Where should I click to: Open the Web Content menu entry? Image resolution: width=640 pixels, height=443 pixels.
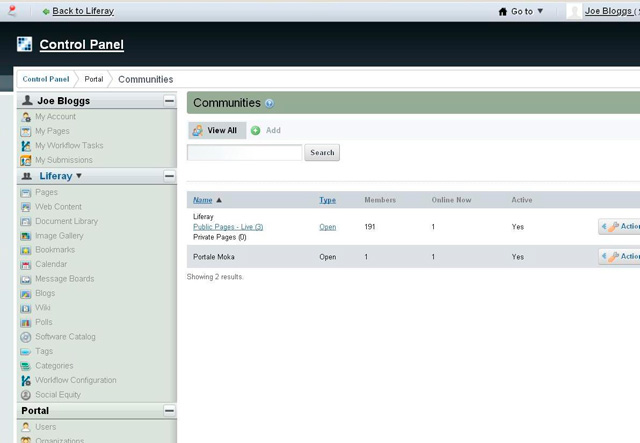[58, 207]
